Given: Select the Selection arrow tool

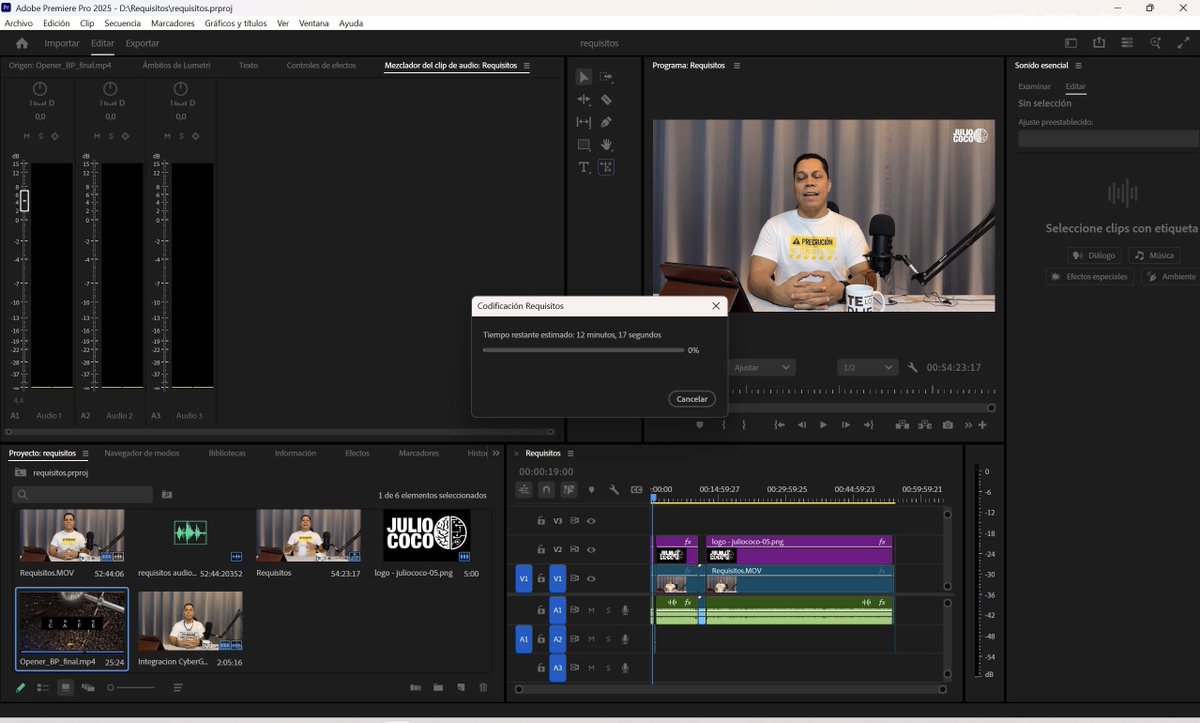Looking at the screenshot, I should [x=584, y=77].
